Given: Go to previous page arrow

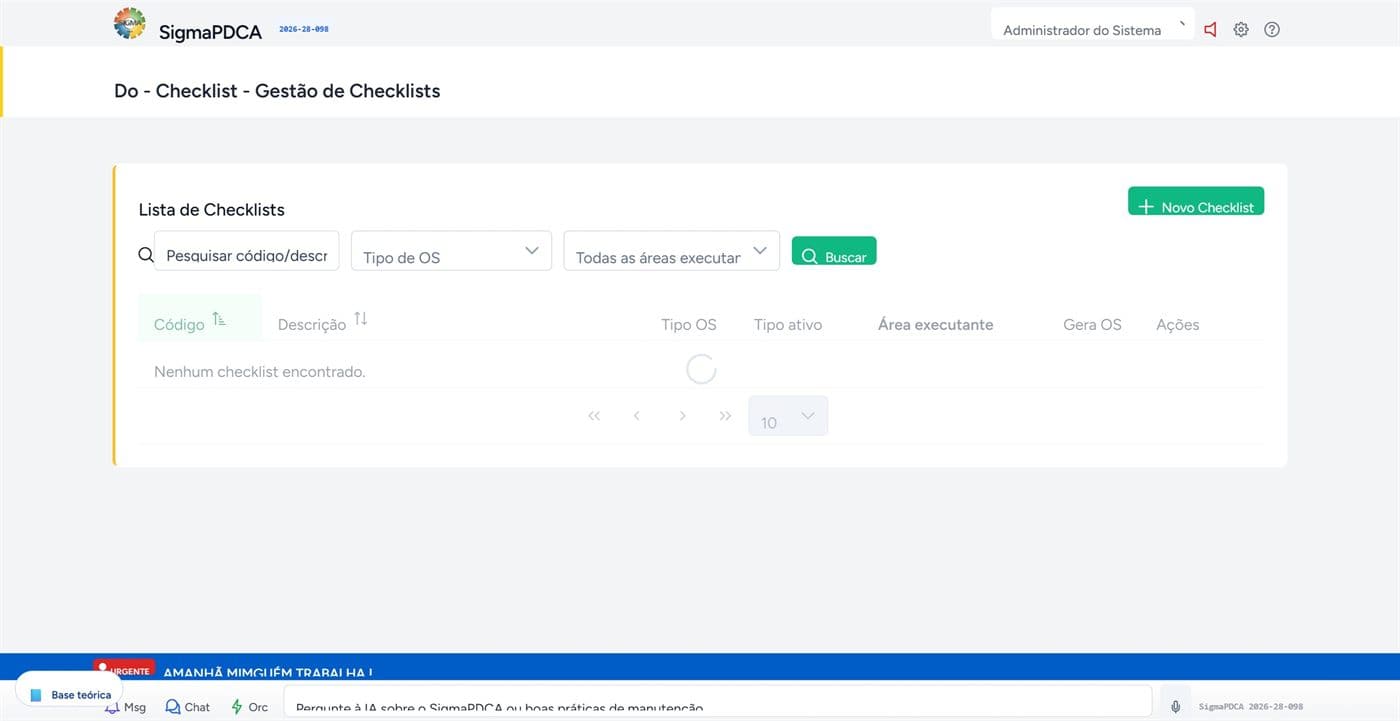Looking at the screenshot, I should [637, 416].
